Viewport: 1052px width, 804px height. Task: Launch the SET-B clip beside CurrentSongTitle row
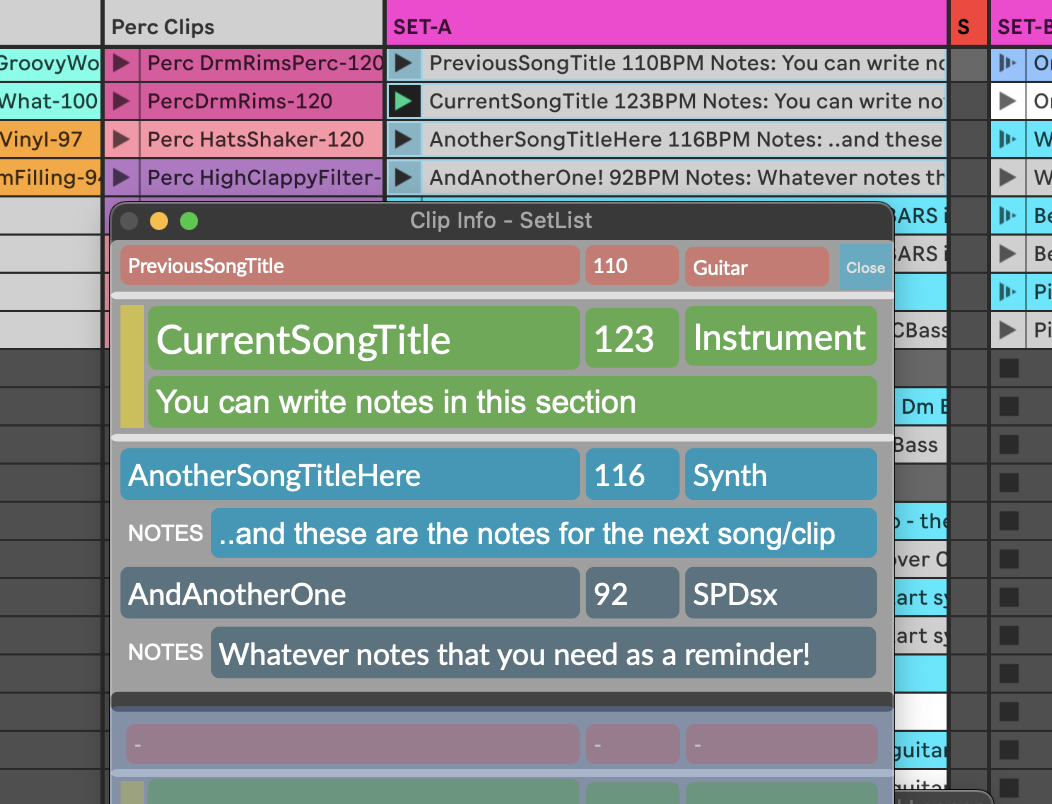1008,101
